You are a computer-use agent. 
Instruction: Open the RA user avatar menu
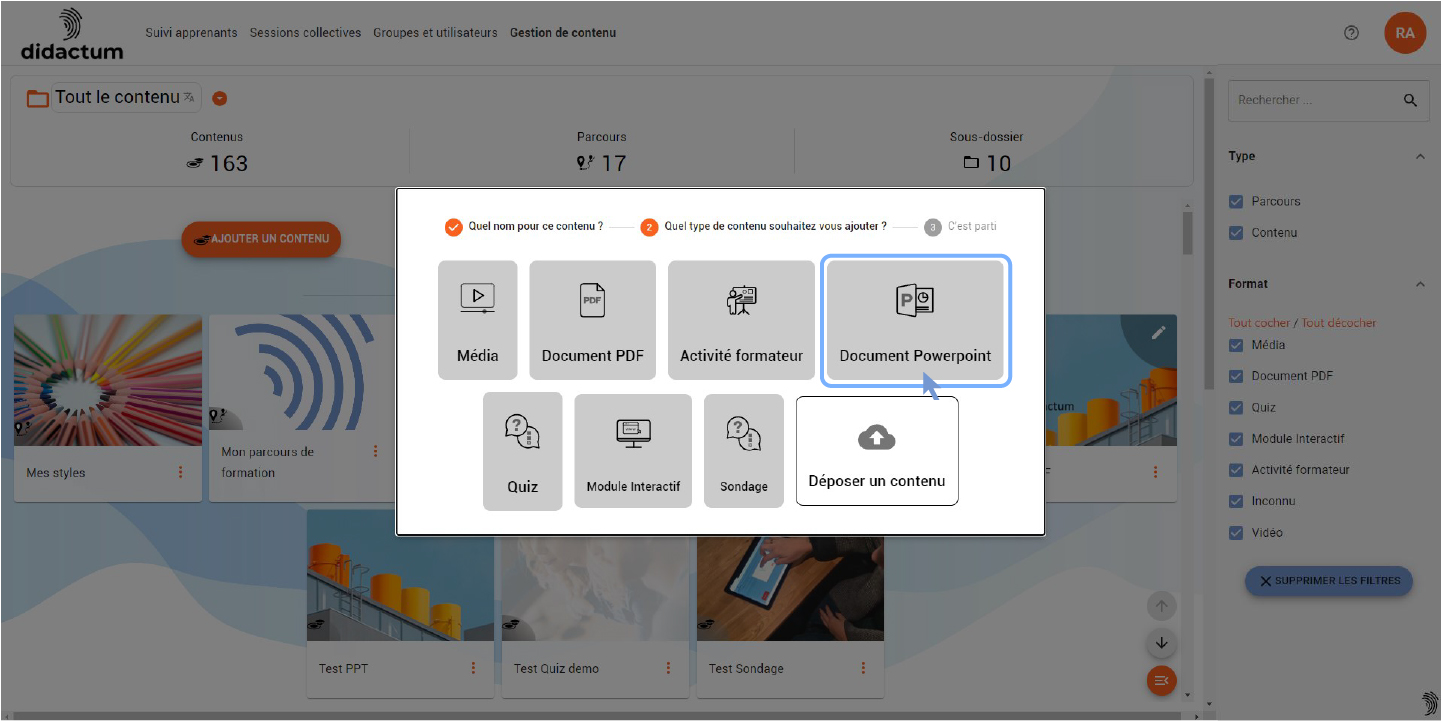pyautogui.click(x=1405, y=33)
